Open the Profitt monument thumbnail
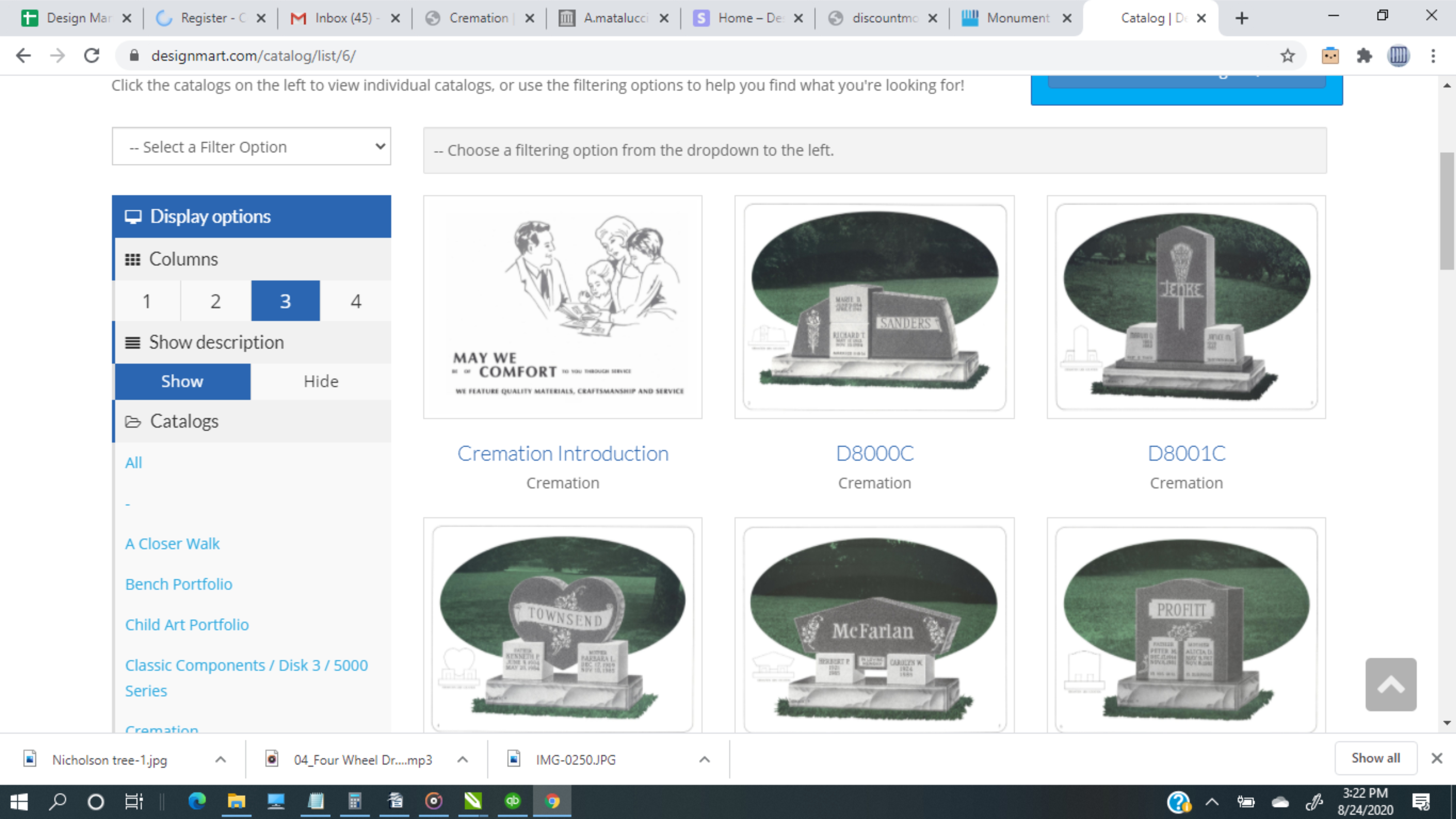The image size is (1456, 819). click(x=1186, y=626)
